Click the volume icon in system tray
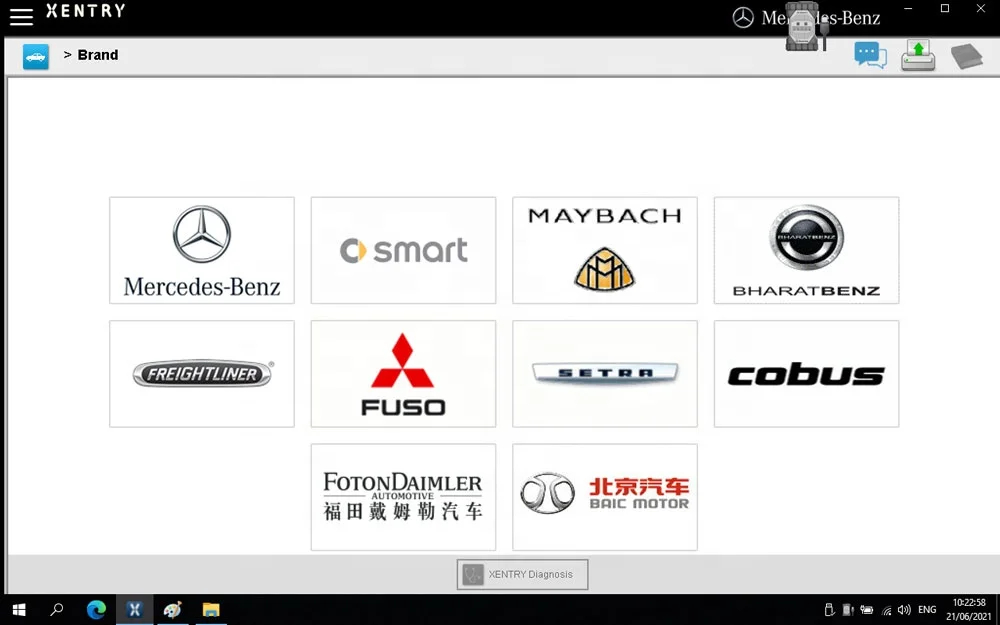 click(904, 609)
